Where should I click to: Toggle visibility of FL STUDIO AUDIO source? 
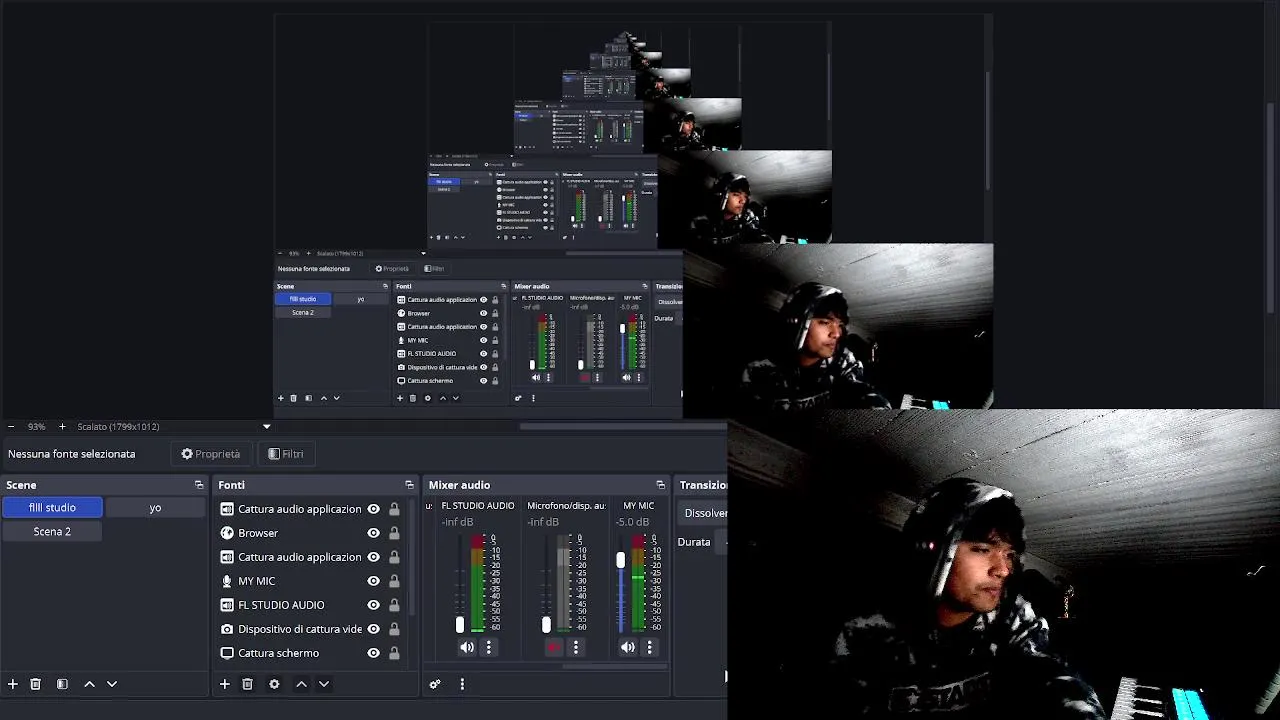pyautogui.click(x=374, y=605)
